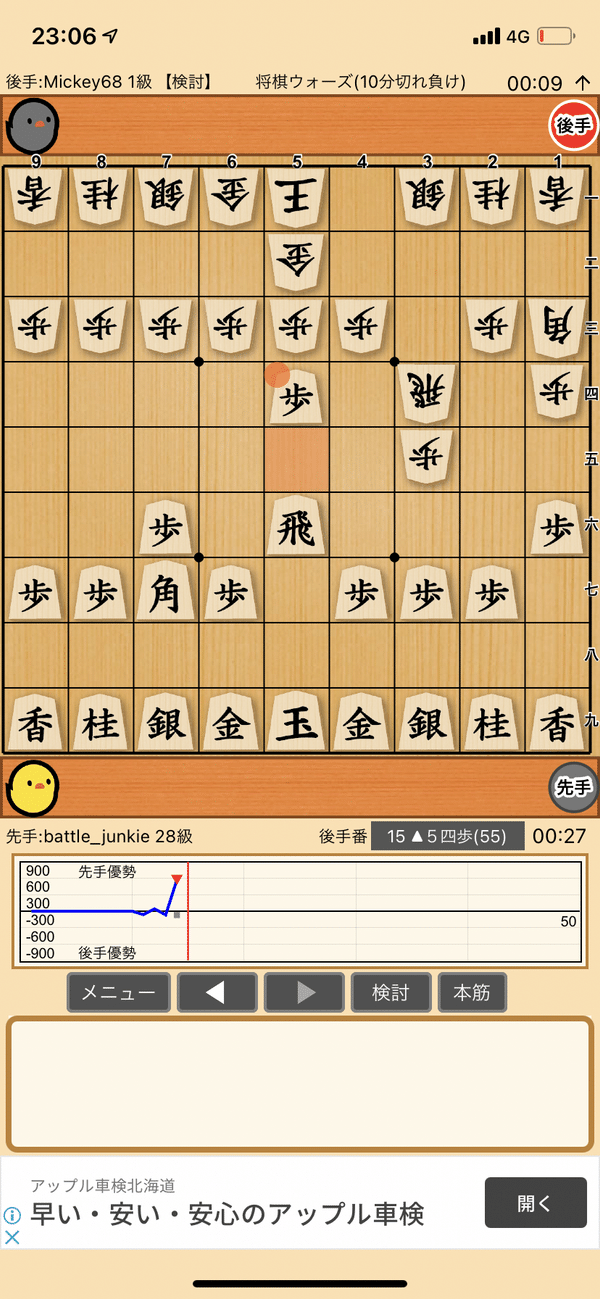Click the gray 先手 badge
The image size is (600, 1299).
click(573, 787)
